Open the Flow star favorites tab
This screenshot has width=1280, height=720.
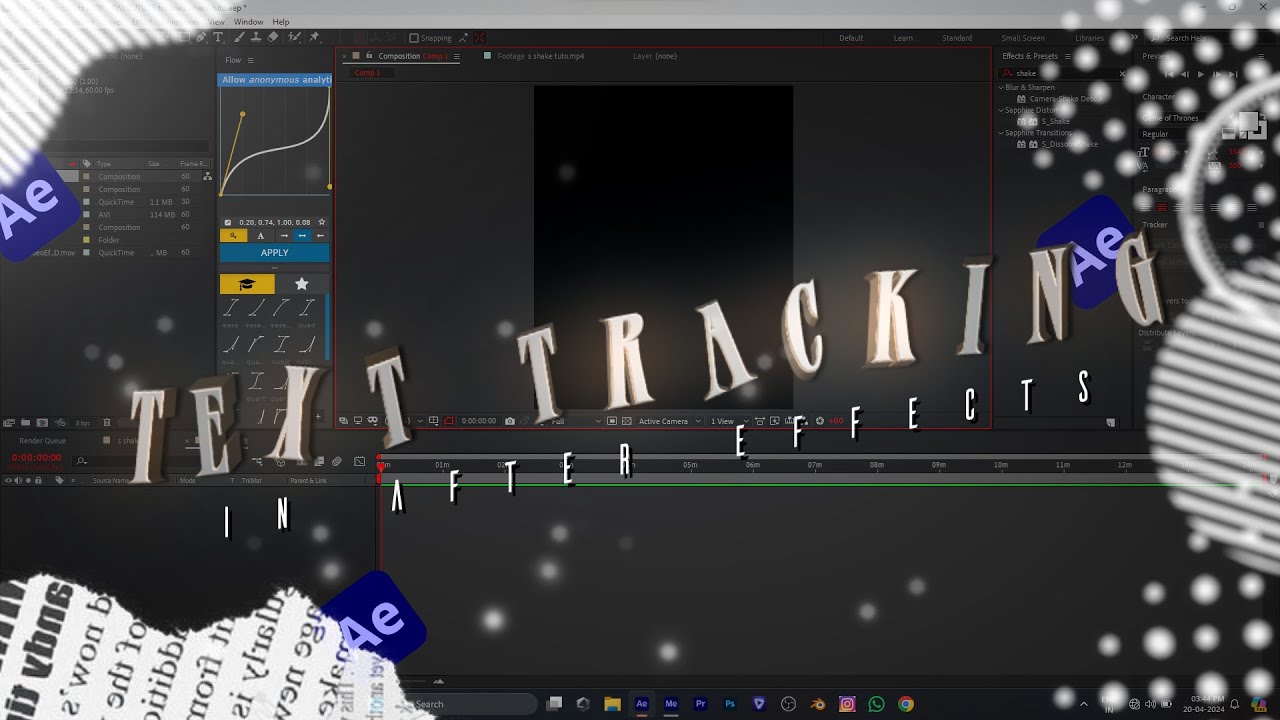click(x=301, y=284)
